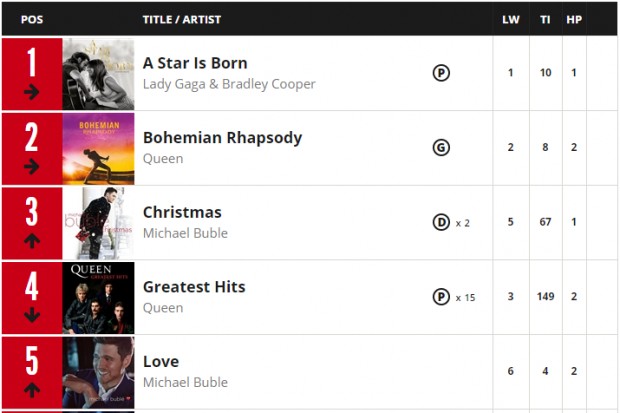Click the LW column header

click(x=510, y=19)
